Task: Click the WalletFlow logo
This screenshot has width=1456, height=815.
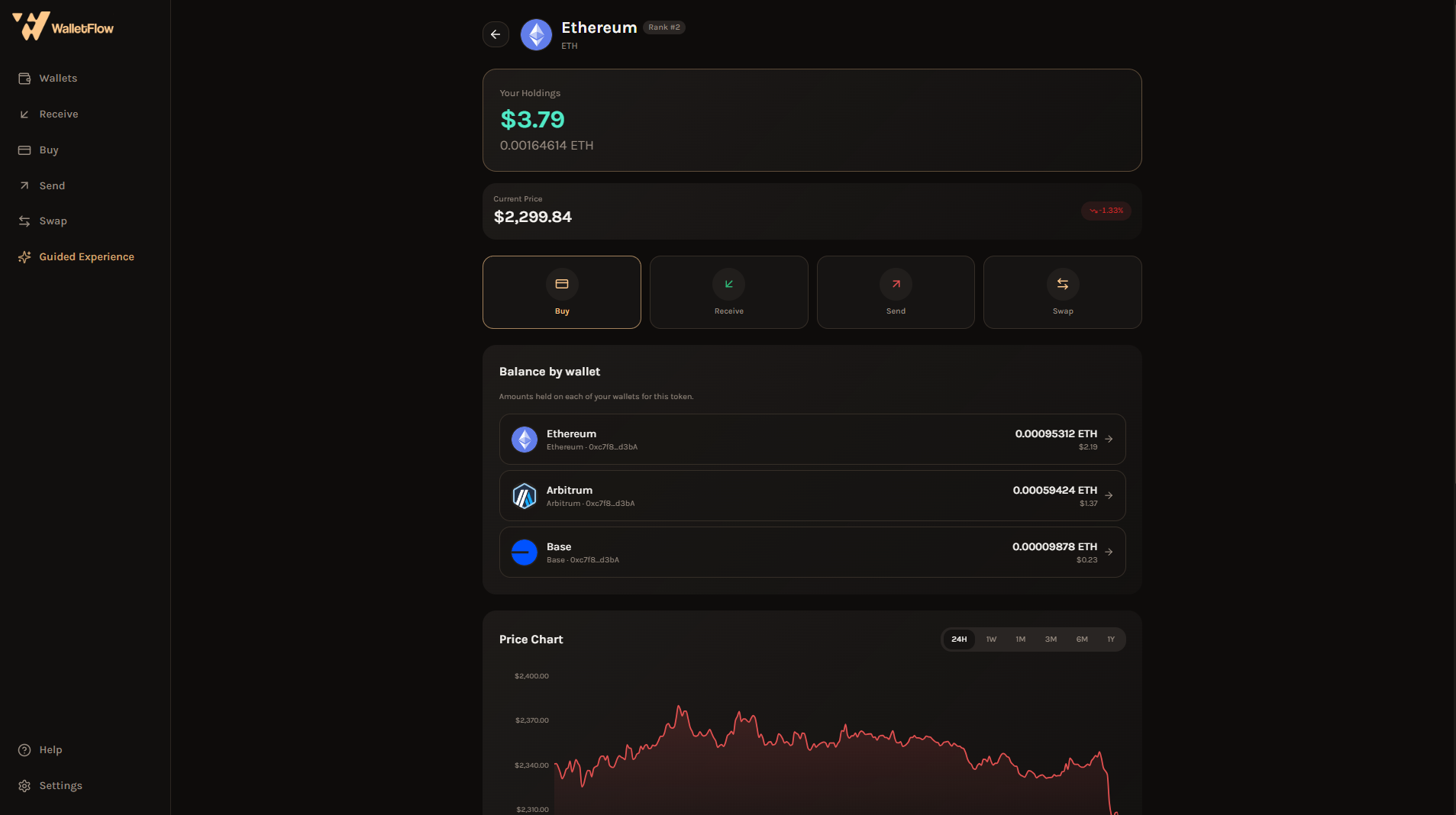Action: coord(63,27)
